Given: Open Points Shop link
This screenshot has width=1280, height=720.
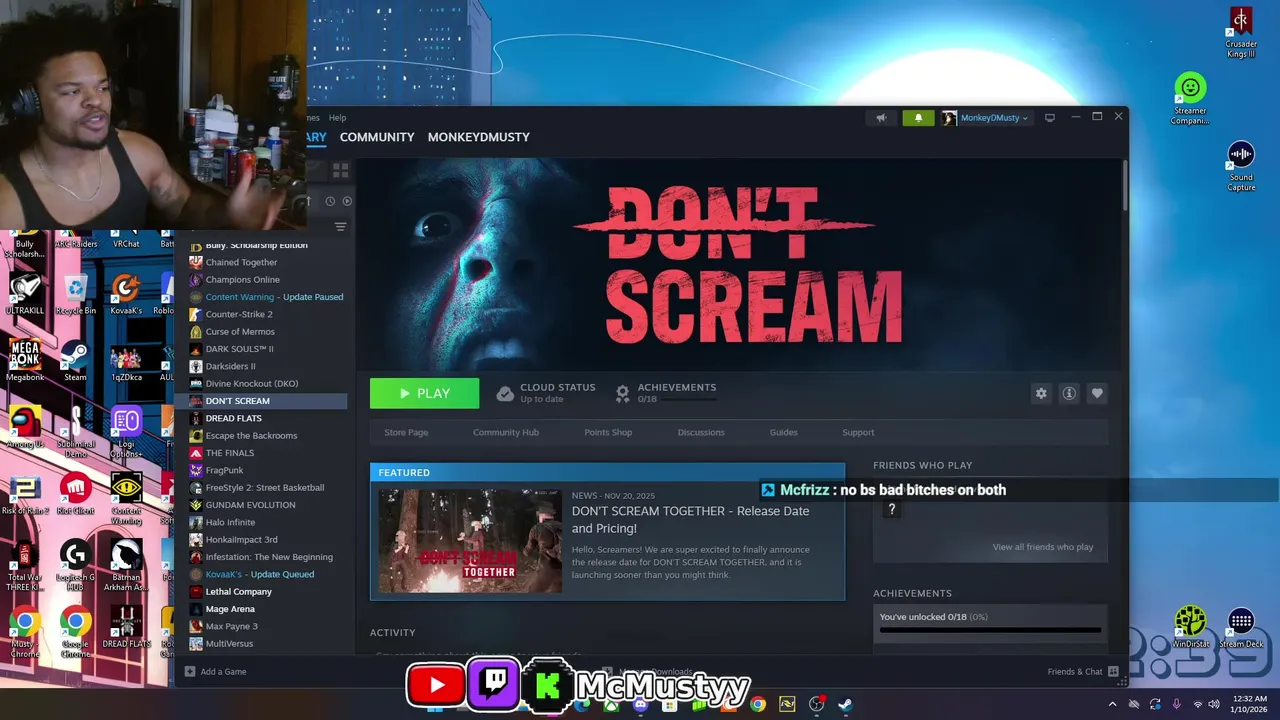Looking at the screenshot, I should click(608, 432).
